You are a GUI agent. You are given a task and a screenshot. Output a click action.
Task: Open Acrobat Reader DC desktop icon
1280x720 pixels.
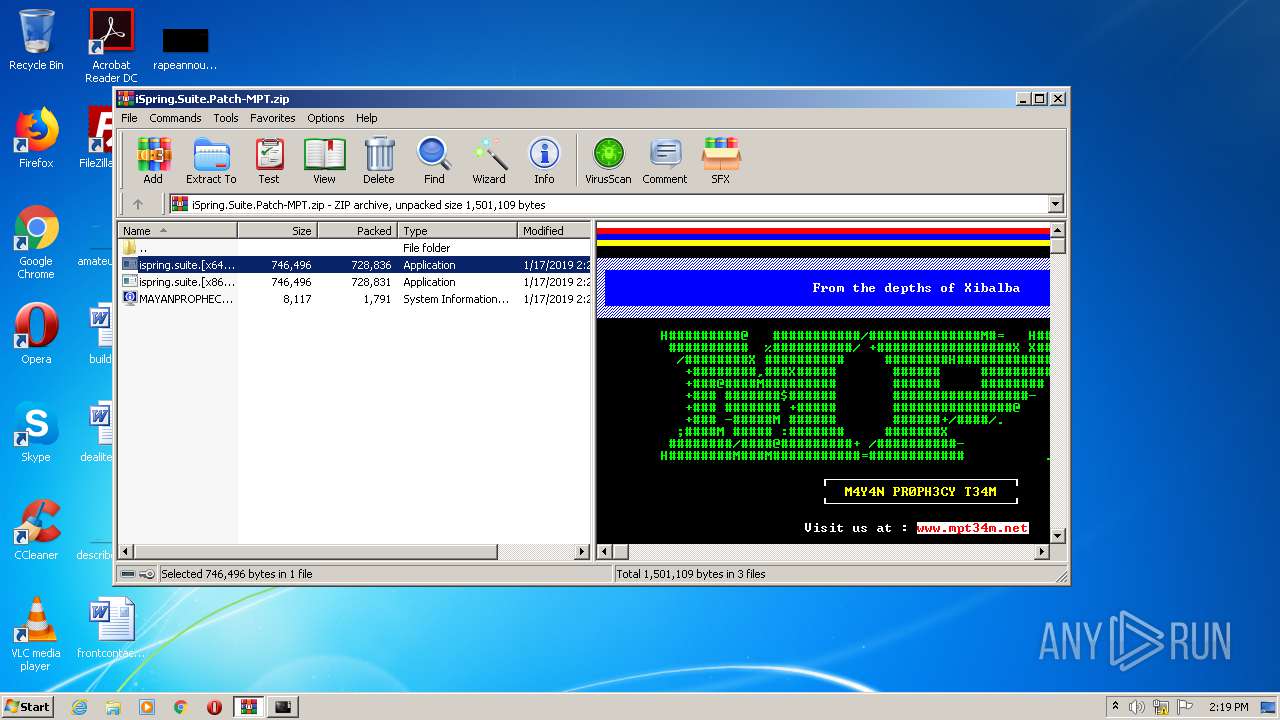coord(111,46)
